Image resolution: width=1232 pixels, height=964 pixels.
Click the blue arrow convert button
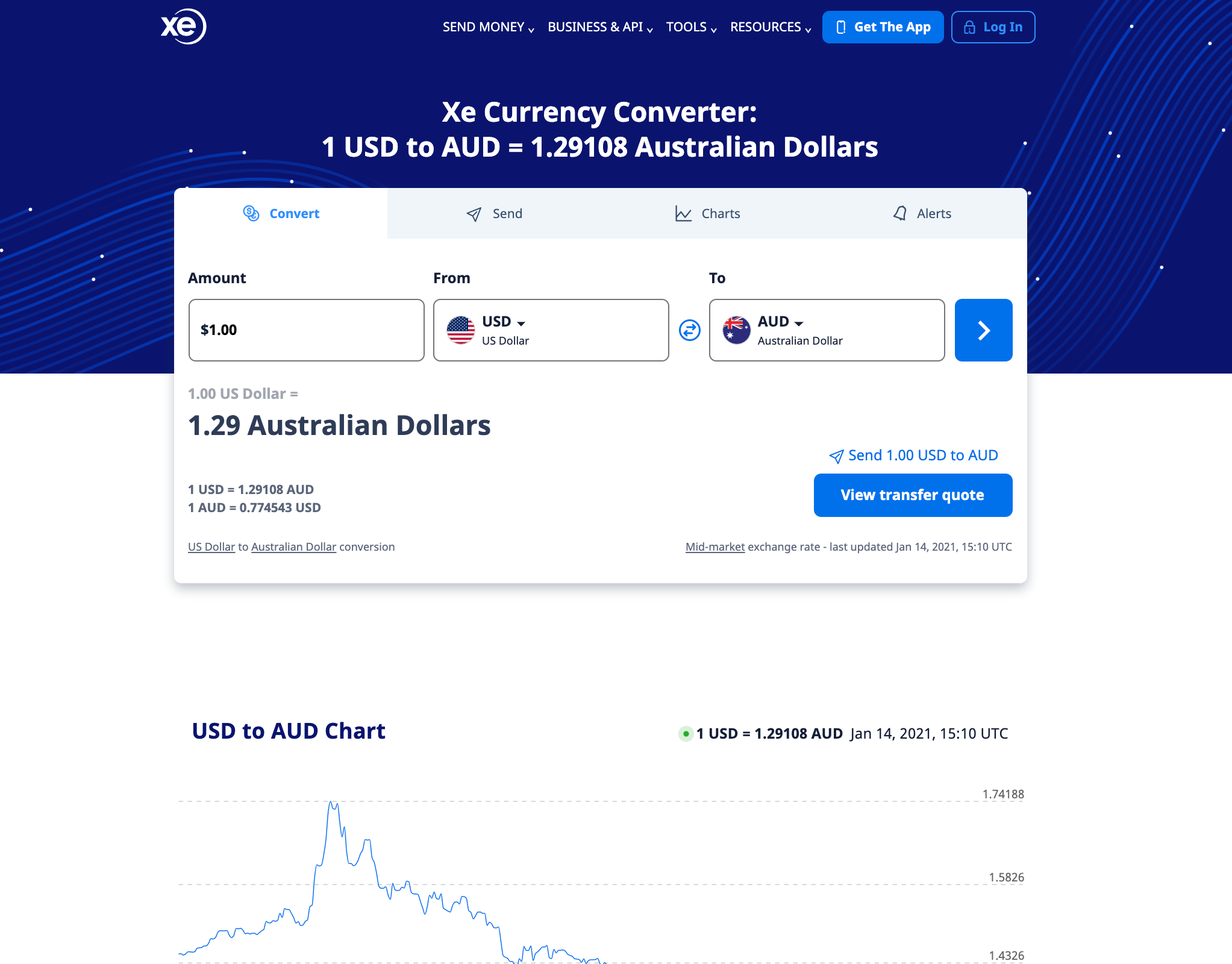coord(983,330)
